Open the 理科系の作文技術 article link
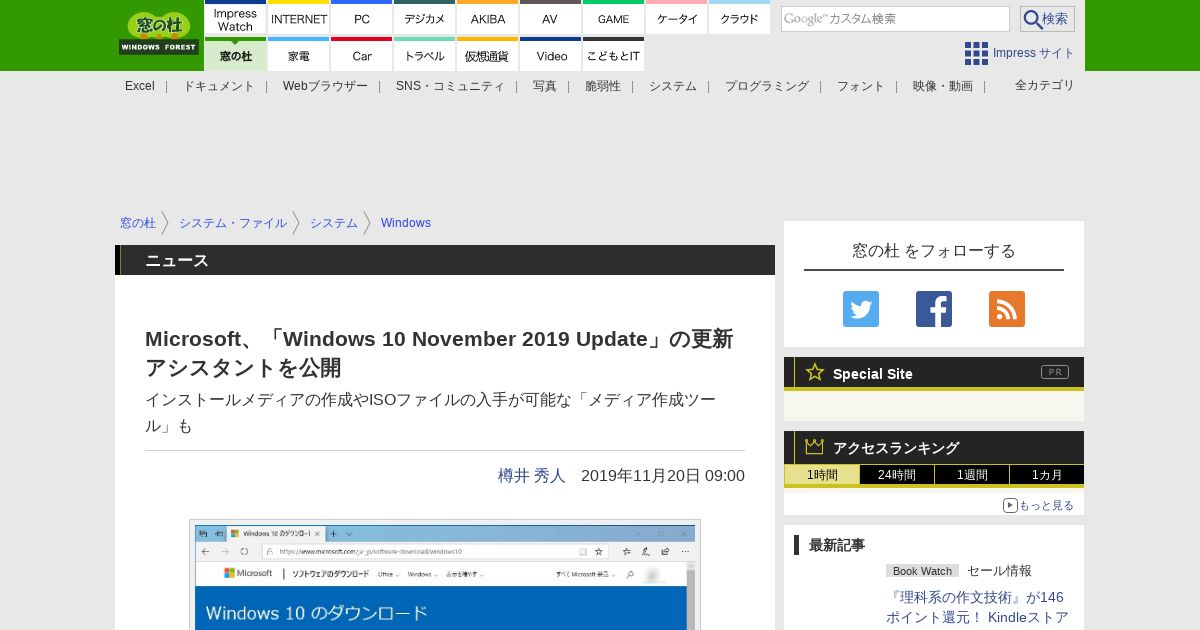The height and width of the screenshot is (630, 1200). [977, 607]
